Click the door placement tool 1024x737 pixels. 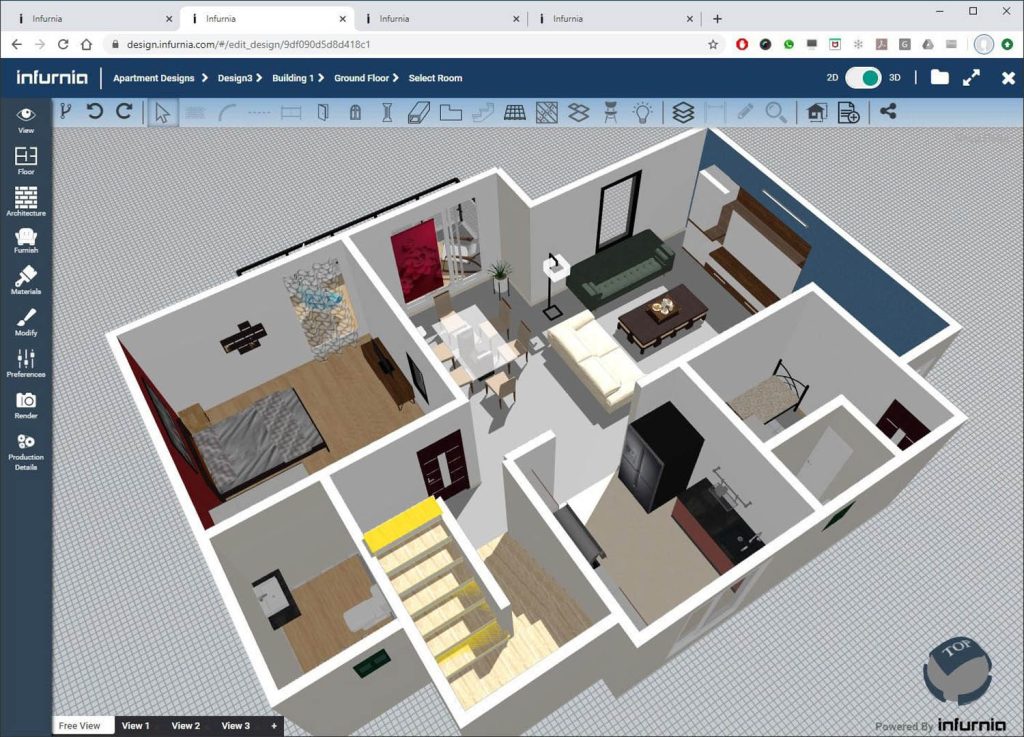coord(322,113)
